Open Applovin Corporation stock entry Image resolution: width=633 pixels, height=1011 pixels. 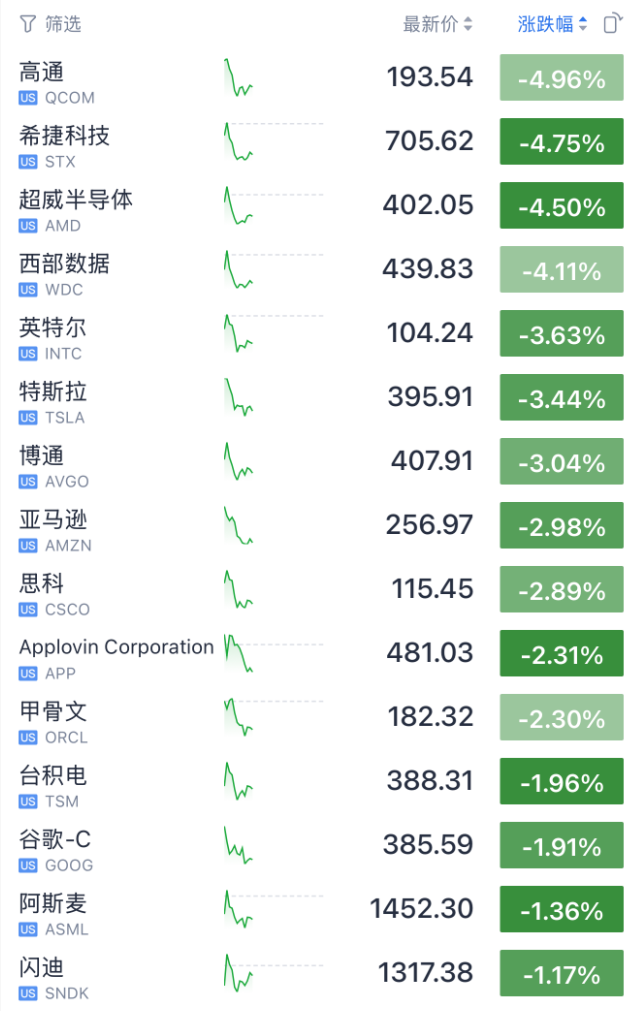click(116, 647)
